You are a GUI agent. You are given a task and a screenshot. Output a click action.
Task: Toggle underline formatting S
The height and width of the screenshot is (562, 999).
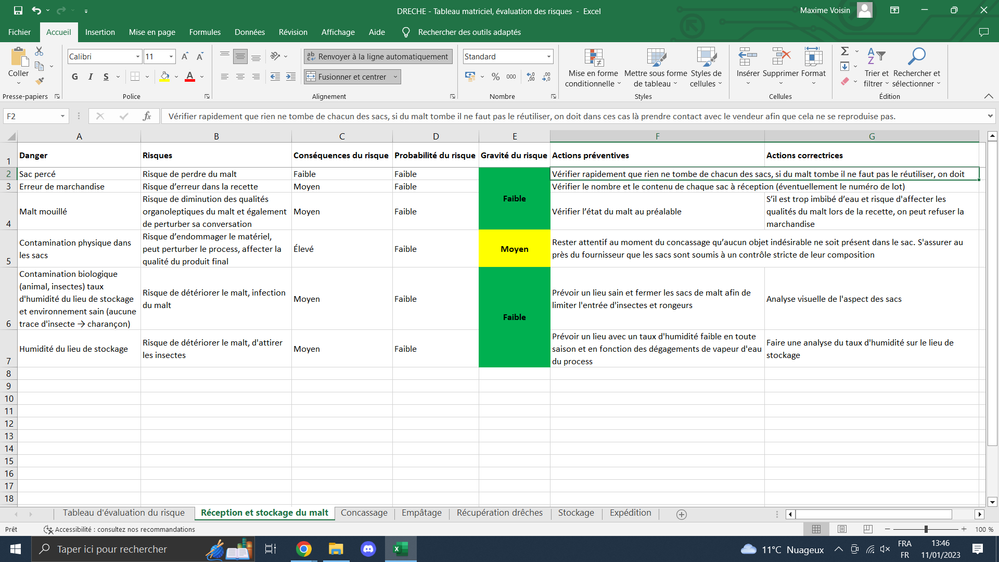tap(106, 76)
